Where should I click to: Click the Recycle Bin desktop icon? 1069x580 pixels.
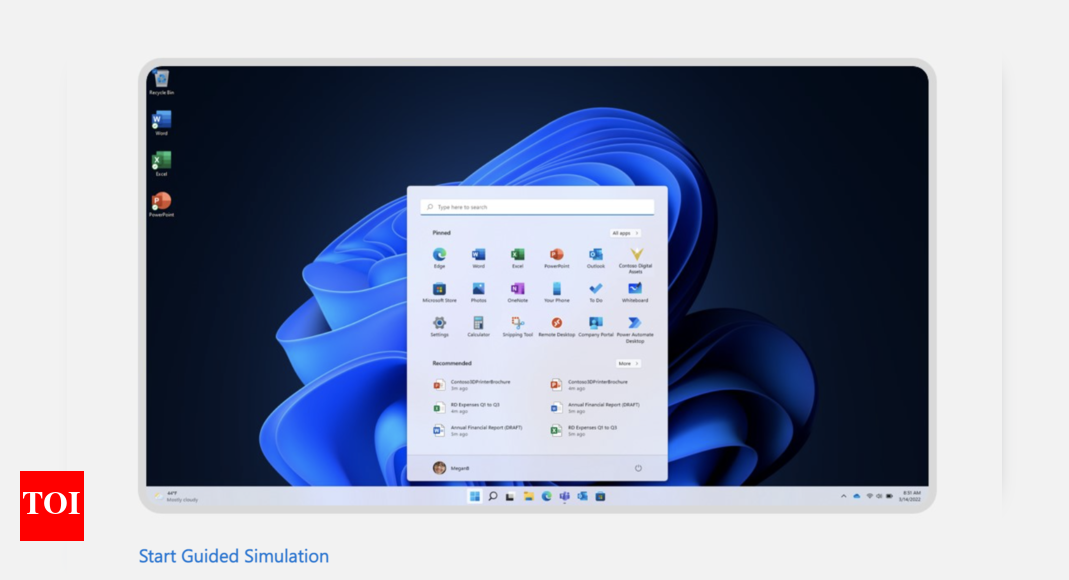162,82
